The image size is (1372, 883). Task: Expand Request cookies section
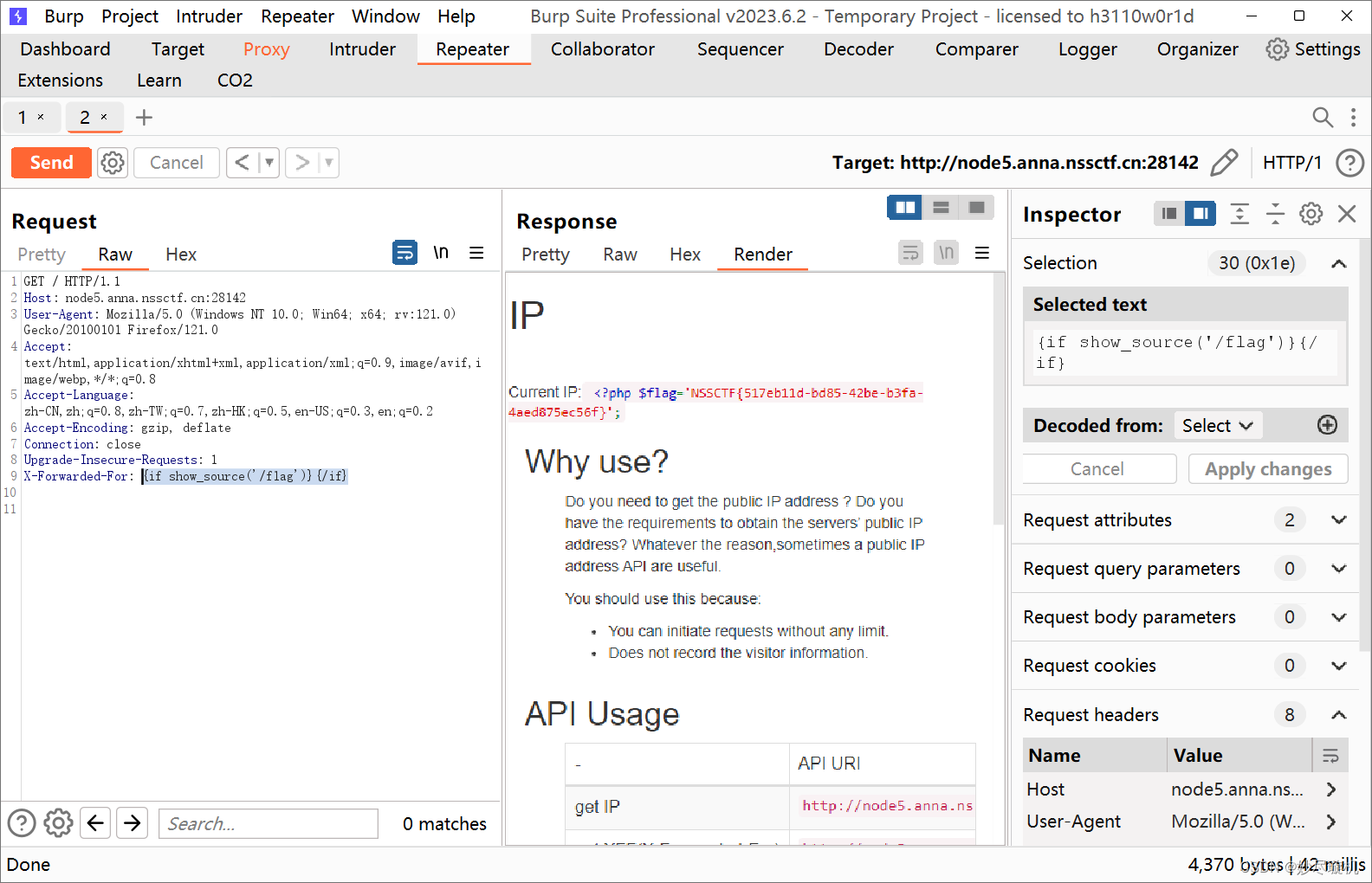[1339, 666]
